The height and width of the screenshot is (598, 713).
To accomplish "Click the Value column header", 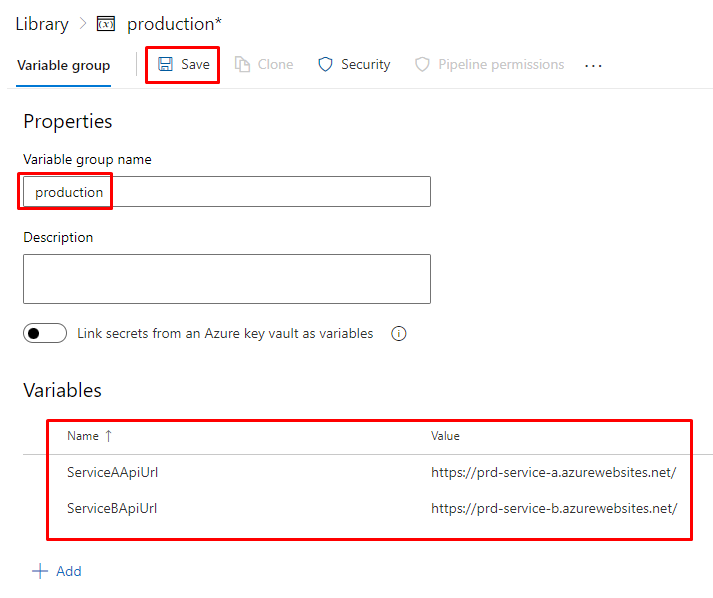I will coord(445,436).
